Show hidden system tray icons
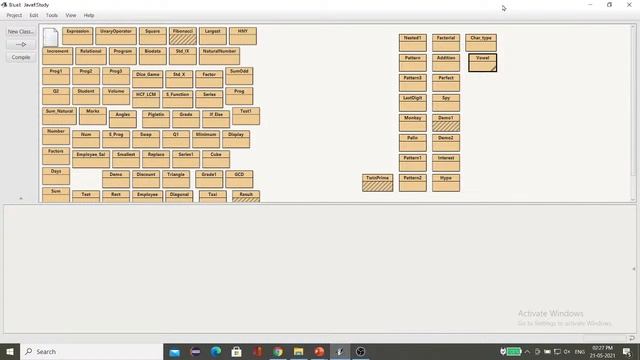640x360 pixels. (527, 351)
